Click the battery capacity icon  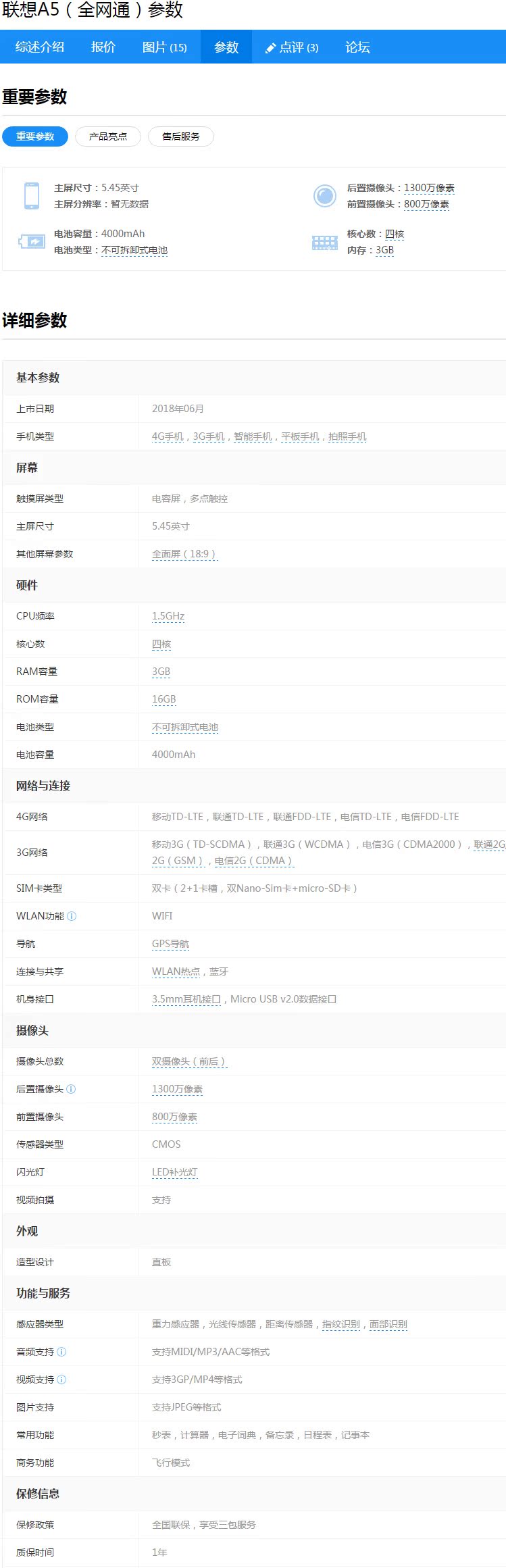[x=31, y=241]
